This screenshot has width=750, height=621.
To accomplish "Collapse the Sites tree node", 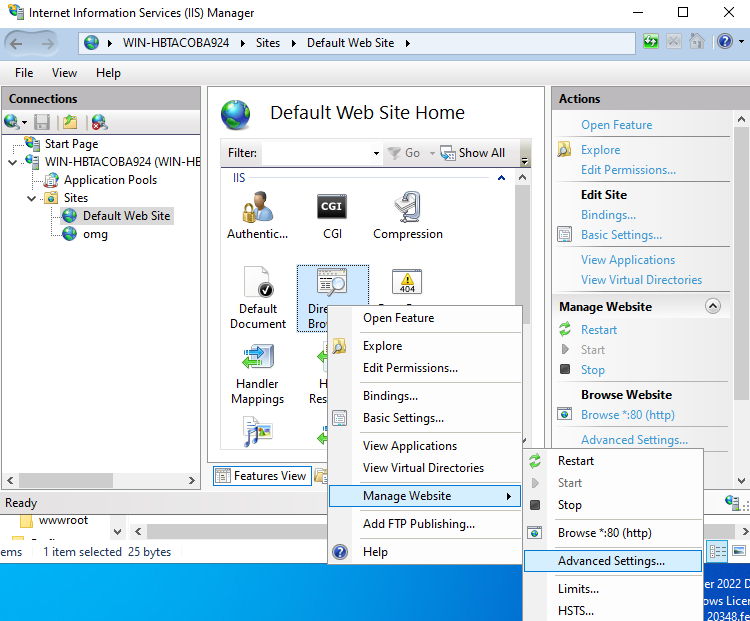I will tap(32, 198).
